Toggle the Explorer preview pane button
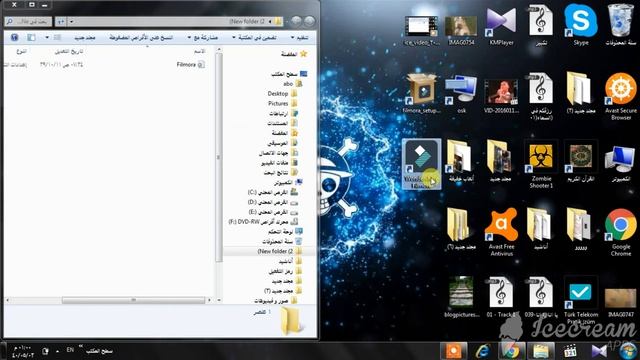The image size is (640, 360). [x=31, y=38]
